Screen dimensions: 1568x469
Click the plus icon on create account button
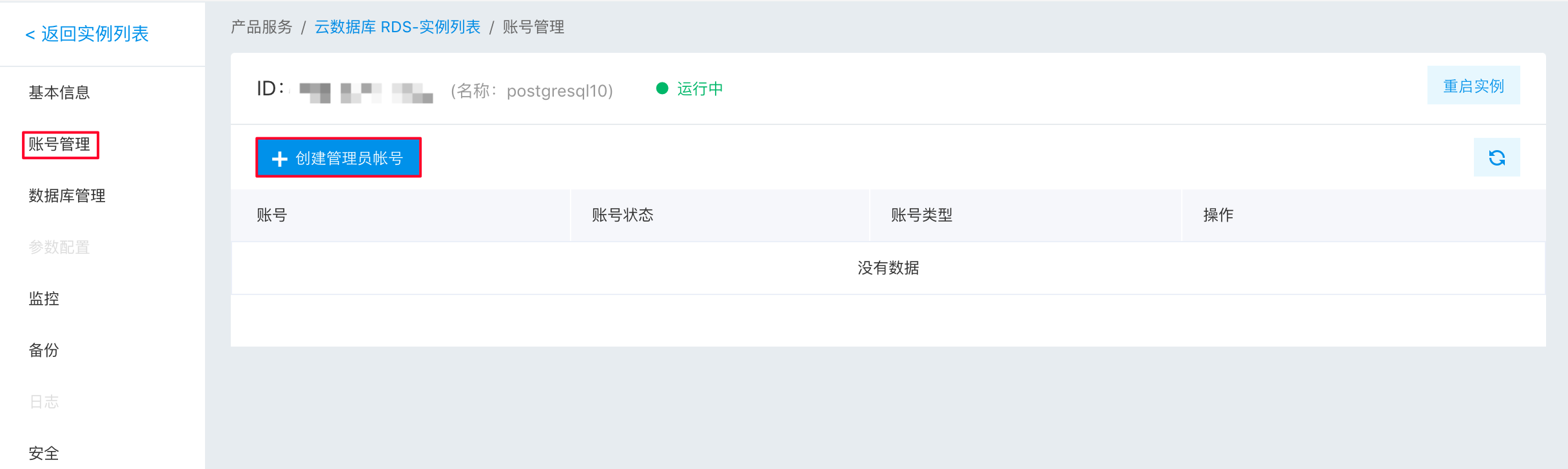[279, 158]
